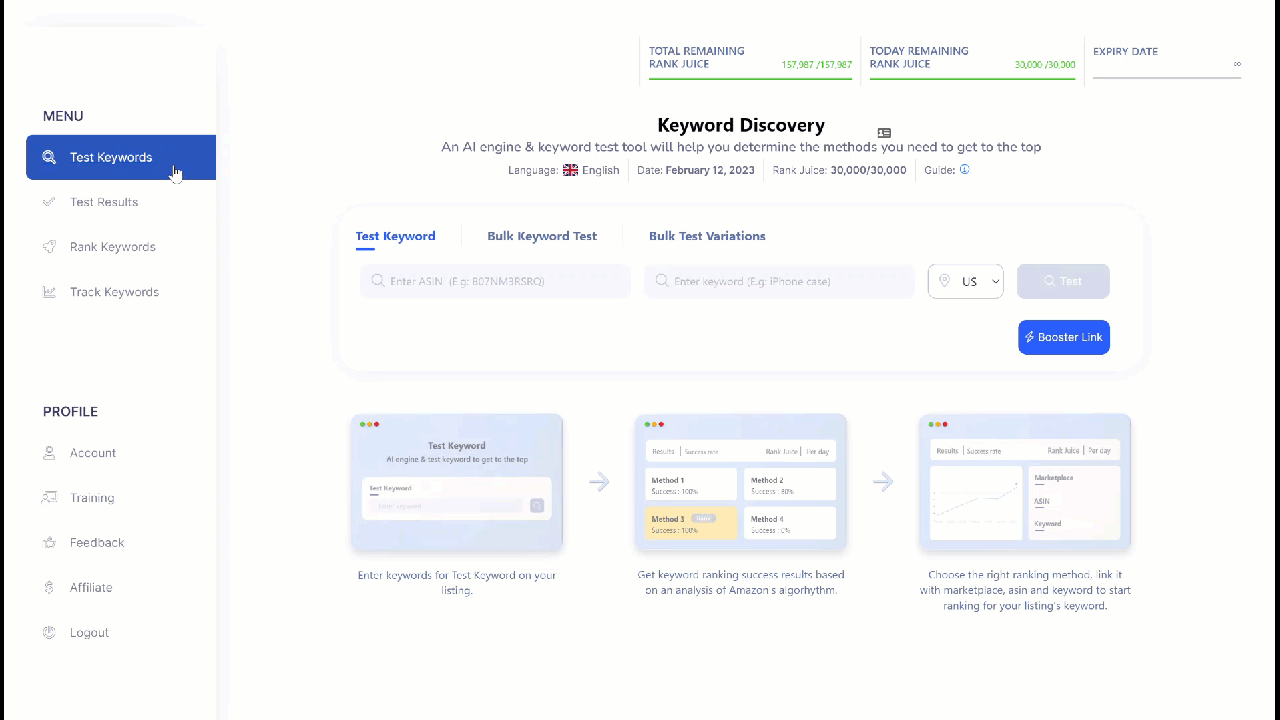Click the Total Remaining Rank Juice progress bar

750,78
